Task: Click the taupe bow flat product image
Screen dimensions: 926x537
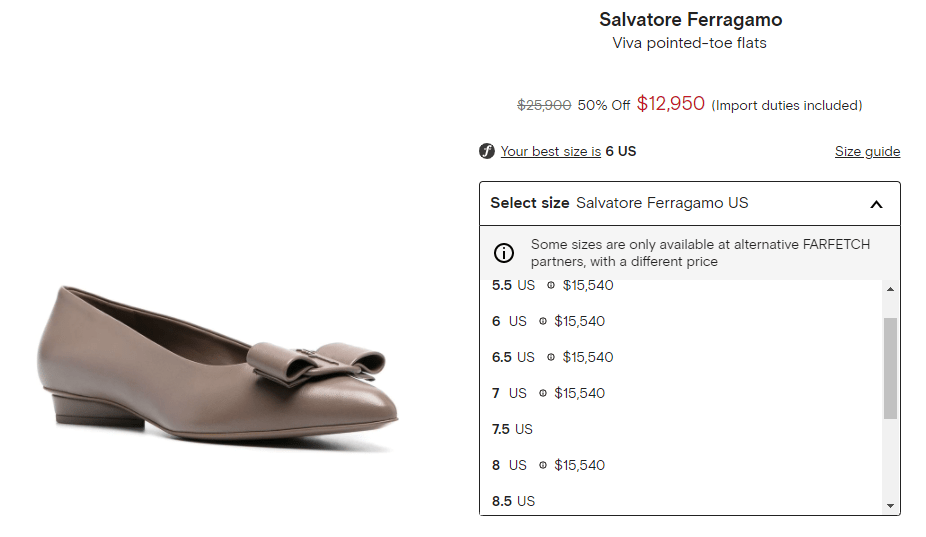Action: (216, 369)
